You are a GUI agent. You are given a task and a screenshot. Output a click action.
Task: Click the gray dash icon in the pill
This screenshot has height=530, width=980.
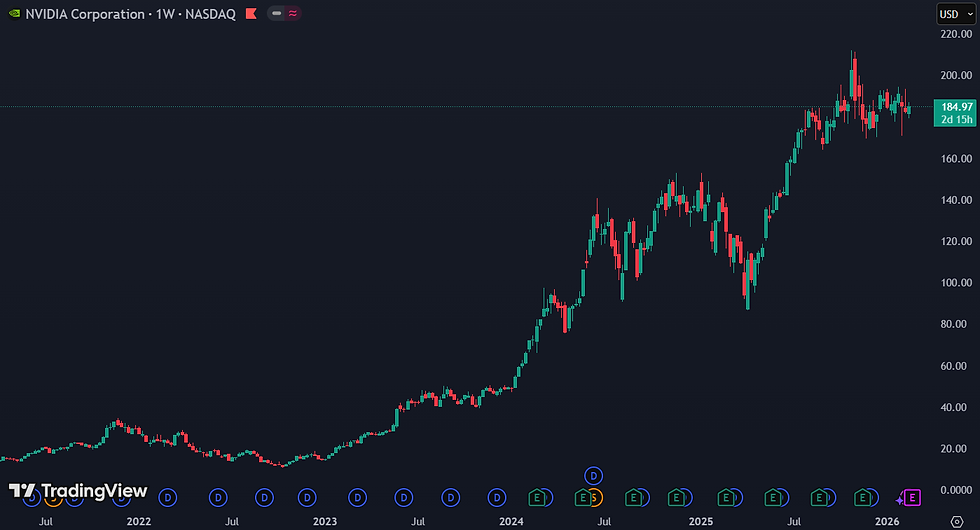point(276,13)
